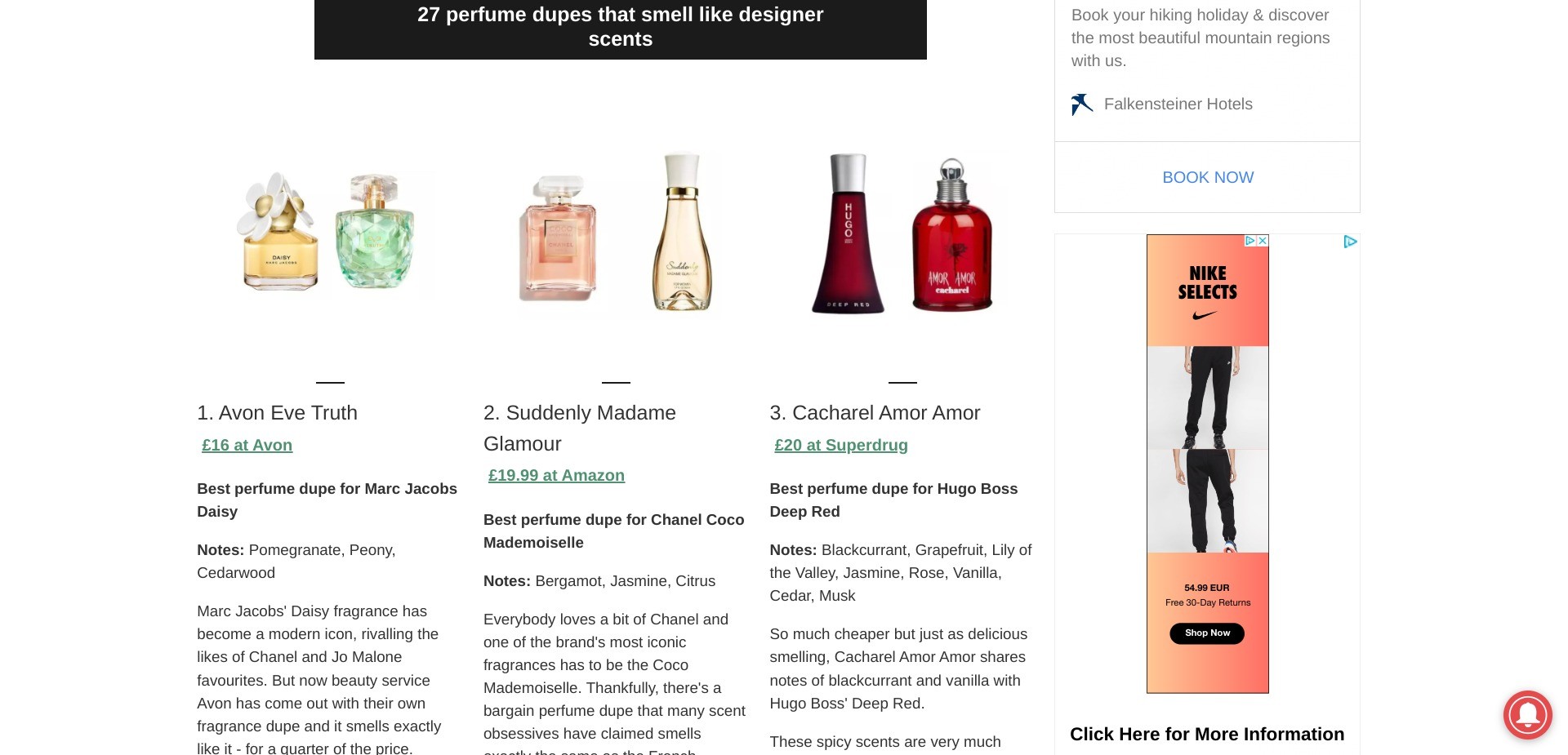The height and width of the screenshot is (755, 1568).
Task: Click the ad info icon beside Nike banner
Action: pos(1350,242)
